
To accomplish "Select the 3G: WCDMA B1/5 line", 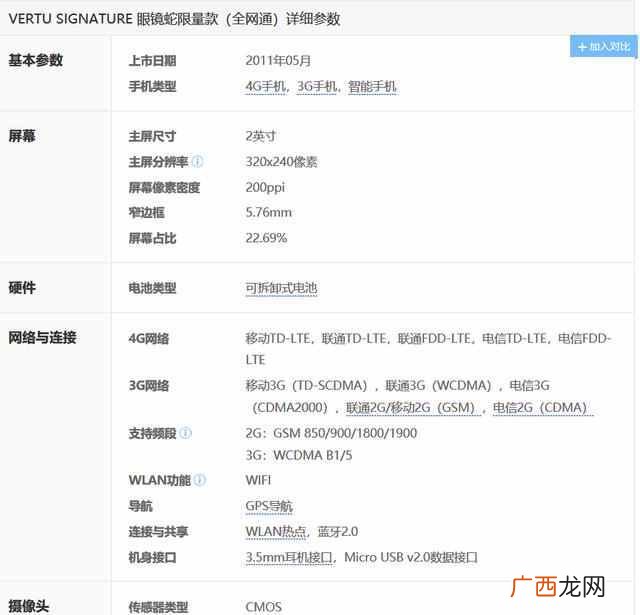I will pos(298,455).
